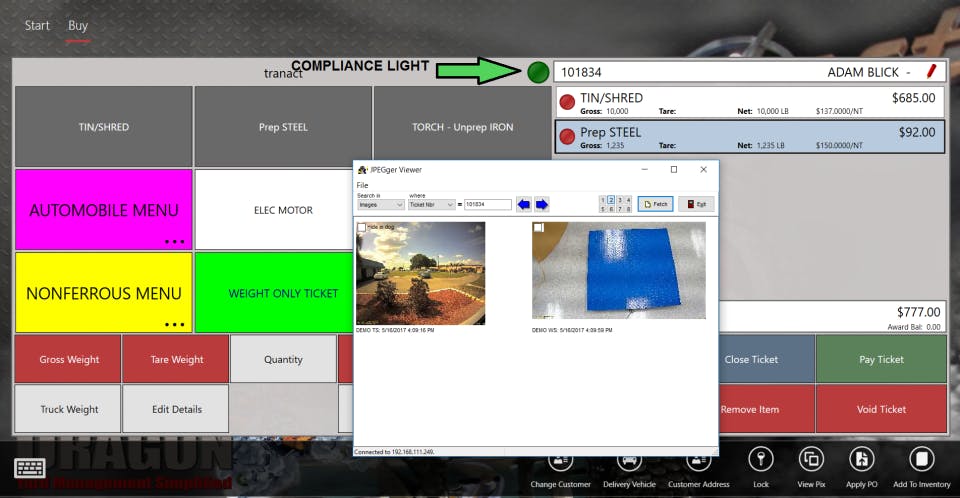Expand the AUTOMOBILE MENU tile
This screenshot has width=960, height=498.
coord(104,209)
